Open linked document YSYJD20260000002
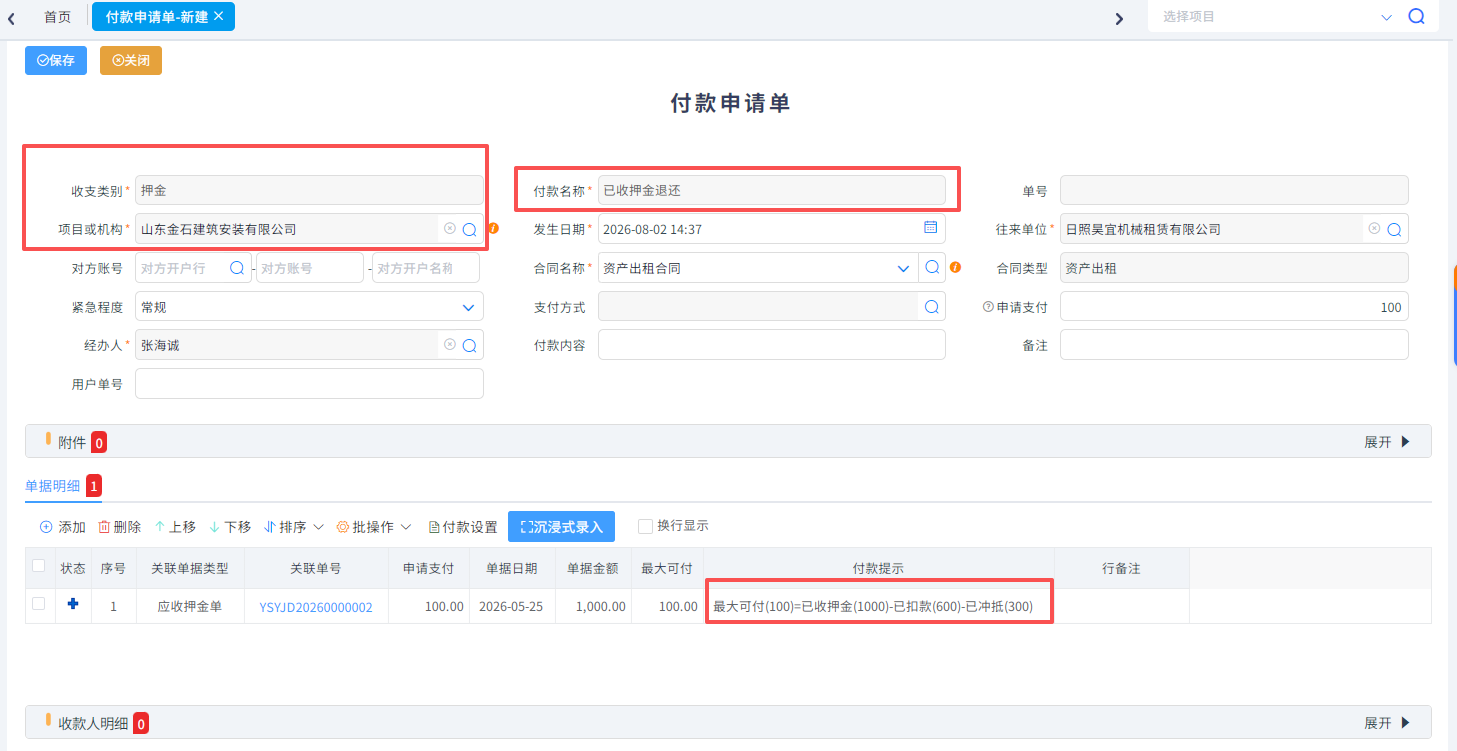Screen dimensions: 1457x751 click(316, 607)
